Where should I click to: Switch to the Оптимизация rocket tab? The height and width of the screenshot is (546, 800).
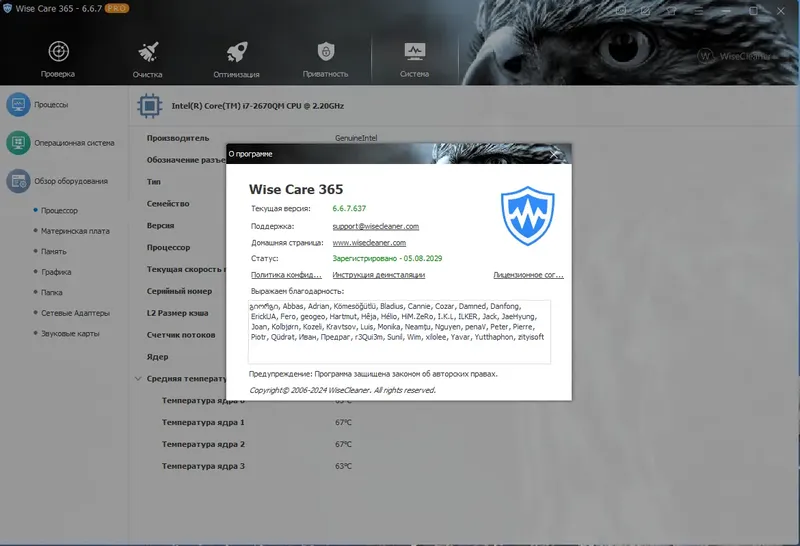(x=236, y=59)
